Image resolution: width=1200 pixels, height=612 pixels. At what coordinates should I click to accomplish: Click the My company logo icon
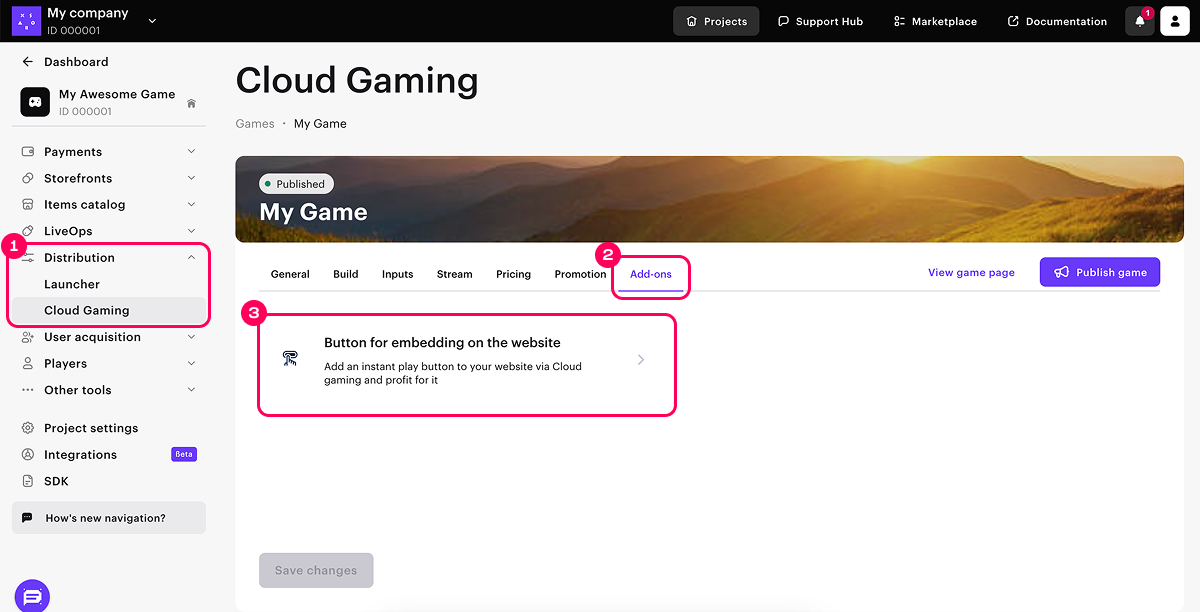point(26,21)
